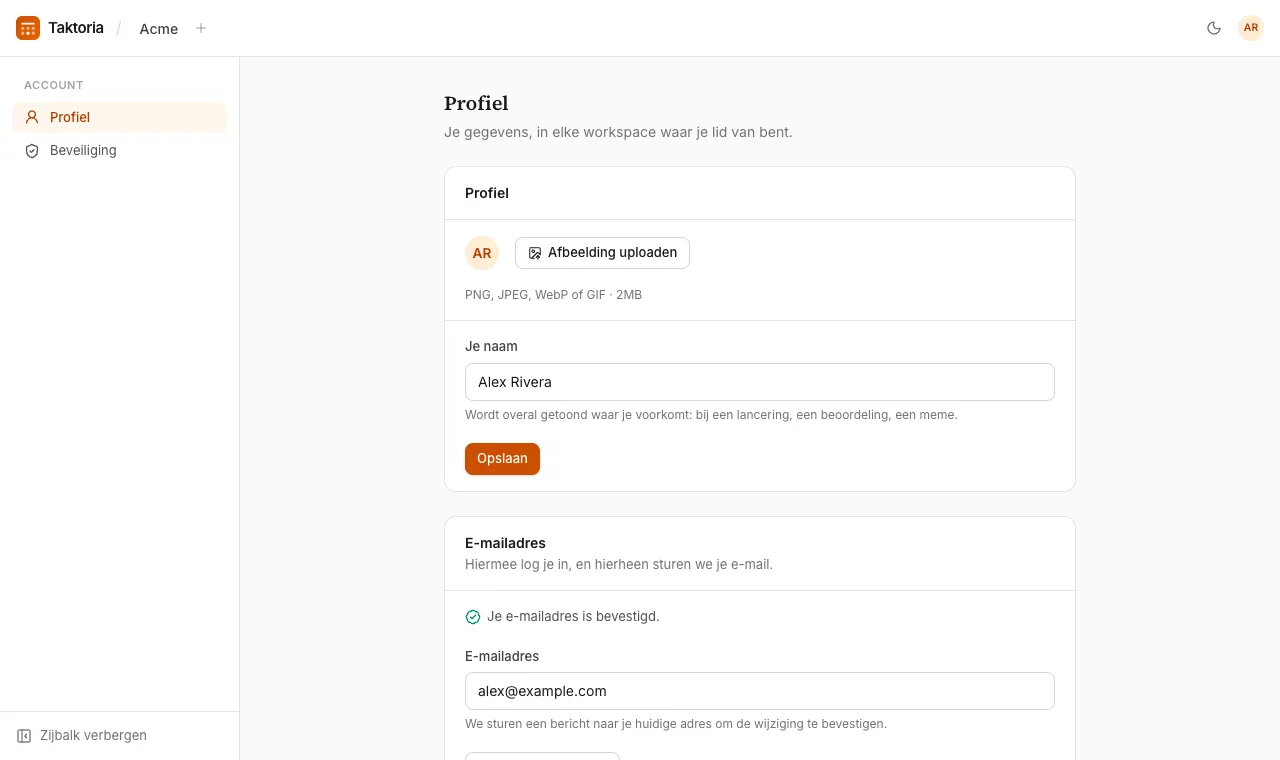
Task: Click the Taktoria logo icon
Action: click(28, 28)
